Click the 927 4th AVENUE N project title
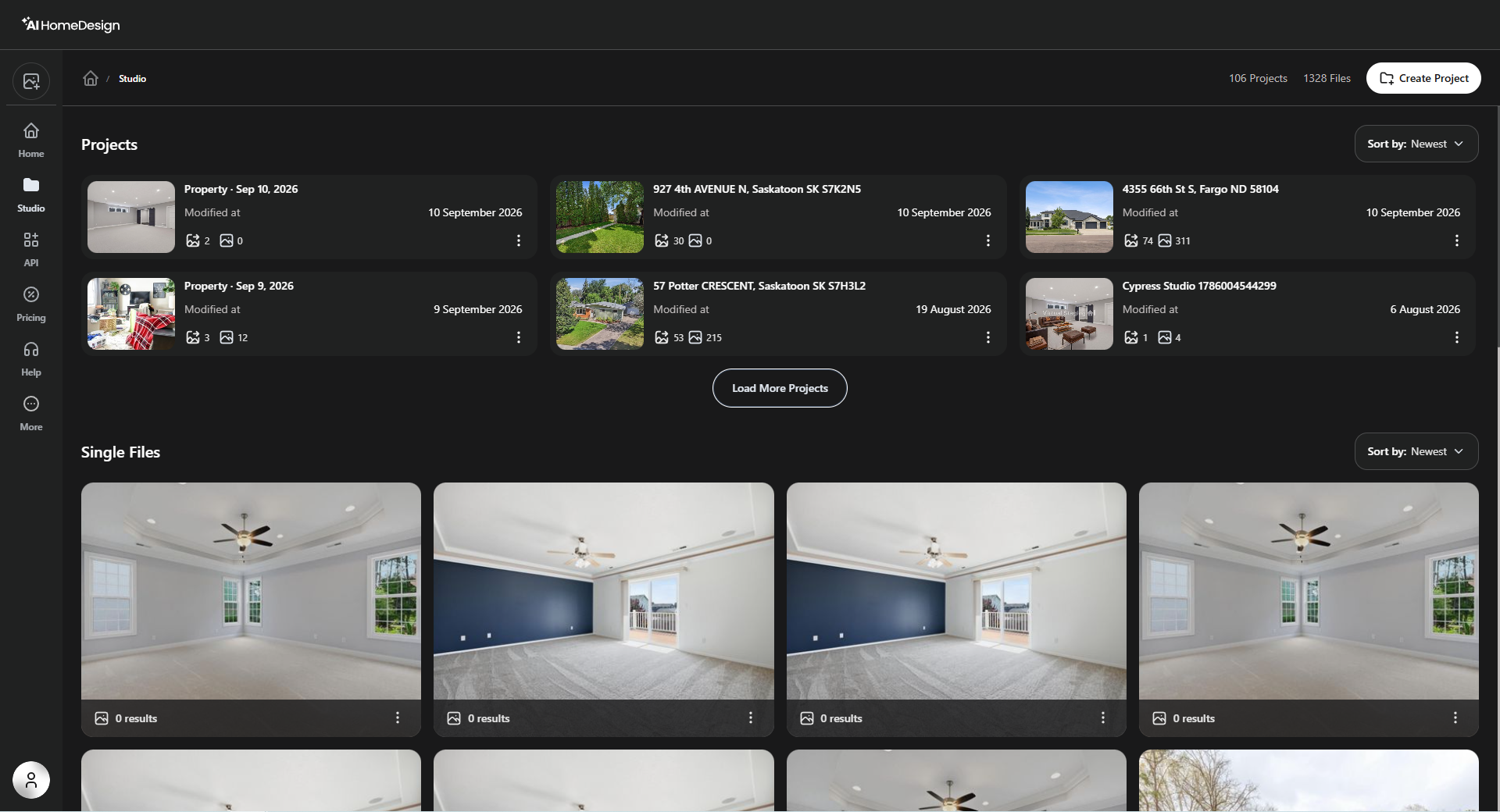 point(757,189)
